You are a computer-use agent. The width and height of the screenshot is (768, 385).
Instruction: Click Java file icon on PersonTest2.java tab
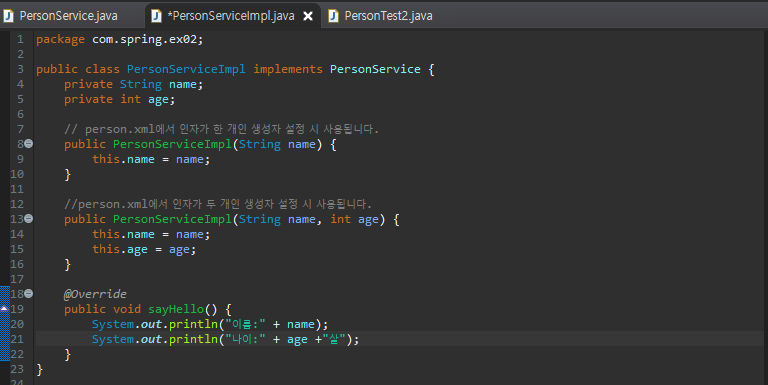tap(334, 16)
